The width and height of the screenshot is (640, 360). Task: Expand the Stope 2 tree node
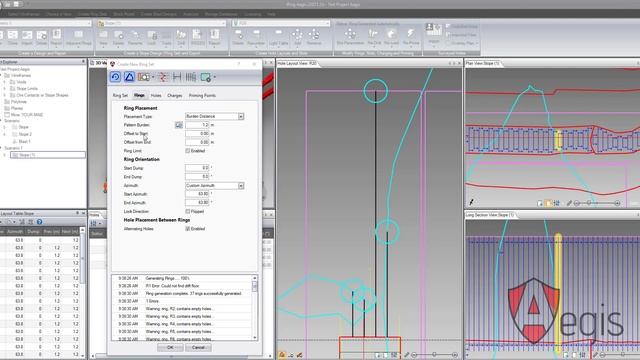[4, 134]
